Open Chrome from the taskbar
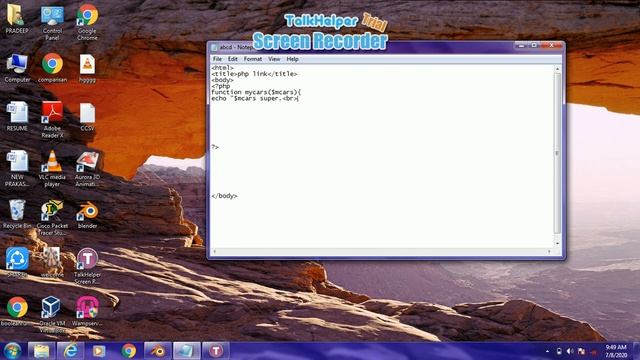Viewport: 640px width, 360px height. [129, 351]
